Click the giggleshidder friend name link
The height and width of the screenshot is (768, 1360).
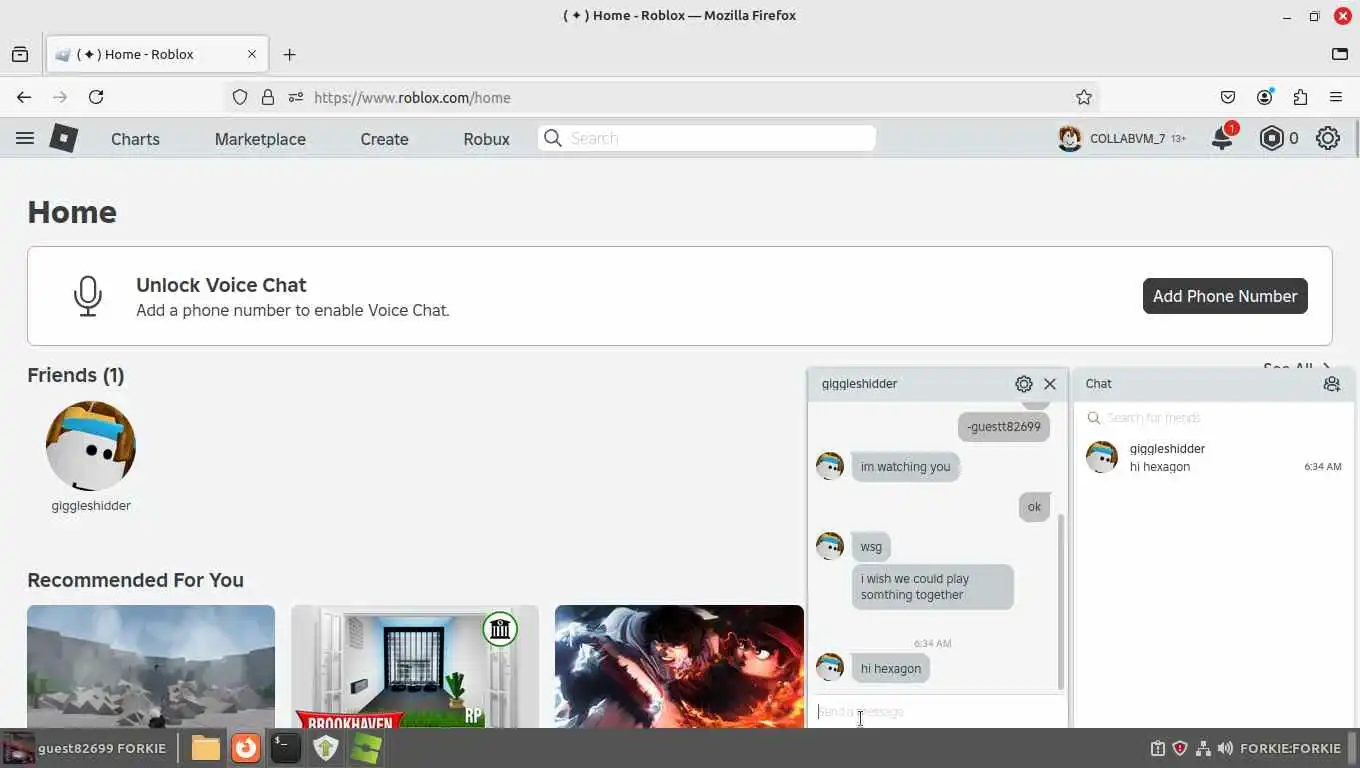(x=91, y=506)
